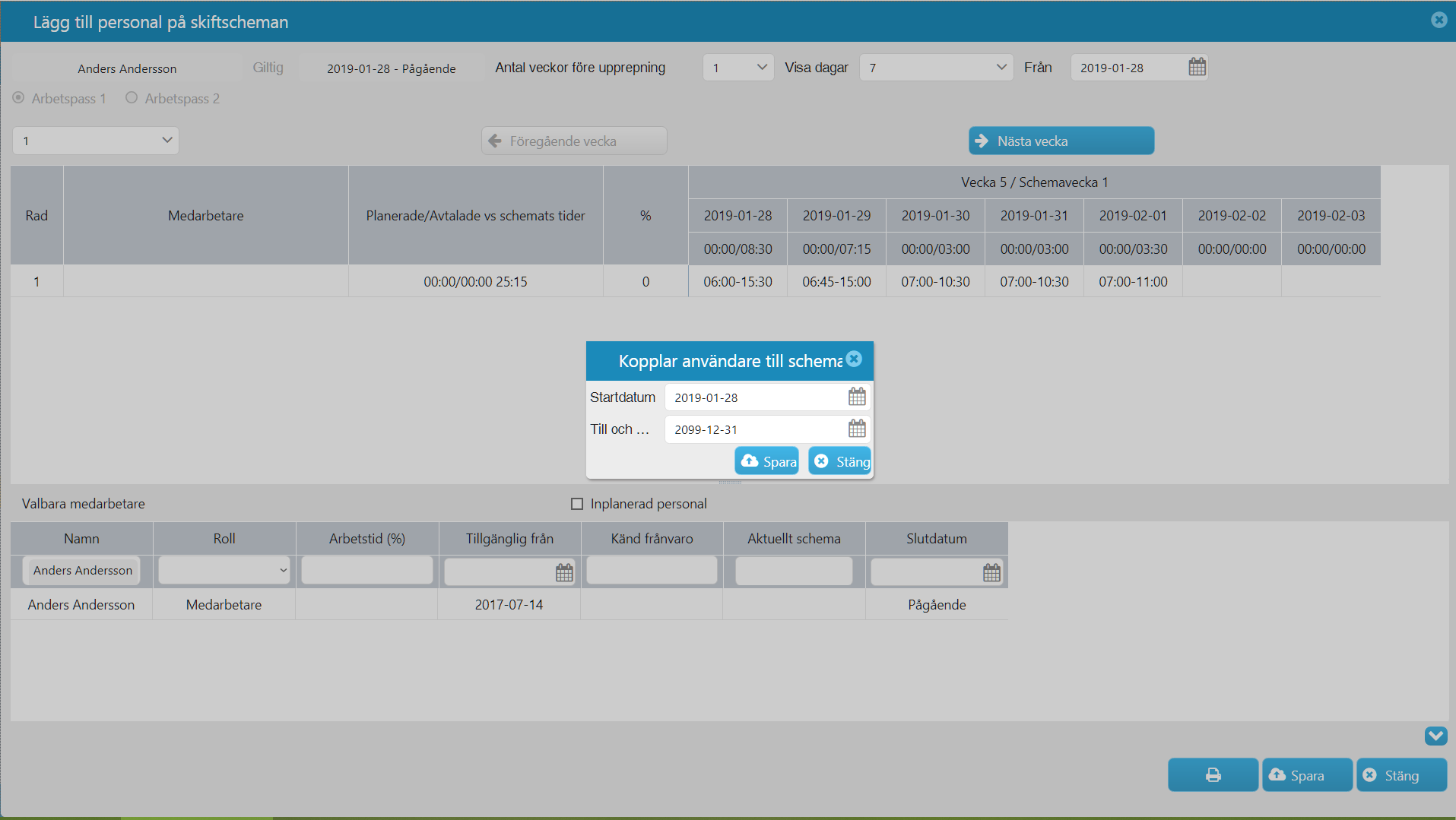This screenshot has height=820, width=1456.
Task: Click the 2019-02-03 date column header
Action: [x=1331, y=216]
